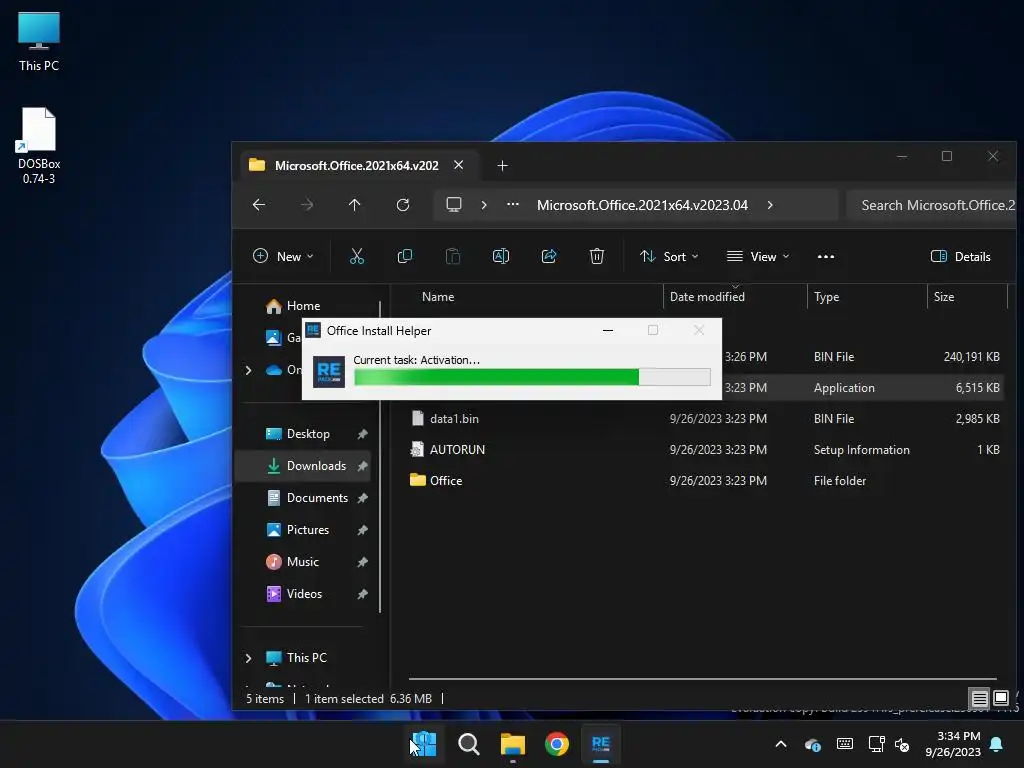Select Home in the navigation pane
This screenshot has width=1024, height=768.
pos(304,306)
